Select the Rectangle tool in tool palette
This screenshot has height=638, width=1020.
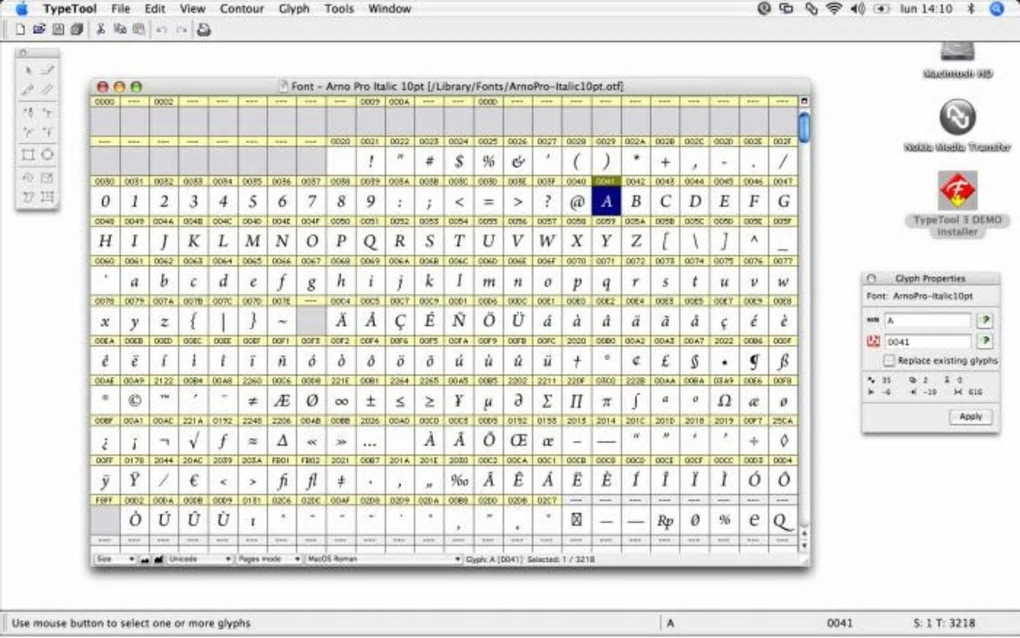pyautogui.click(x=28, y=155)
